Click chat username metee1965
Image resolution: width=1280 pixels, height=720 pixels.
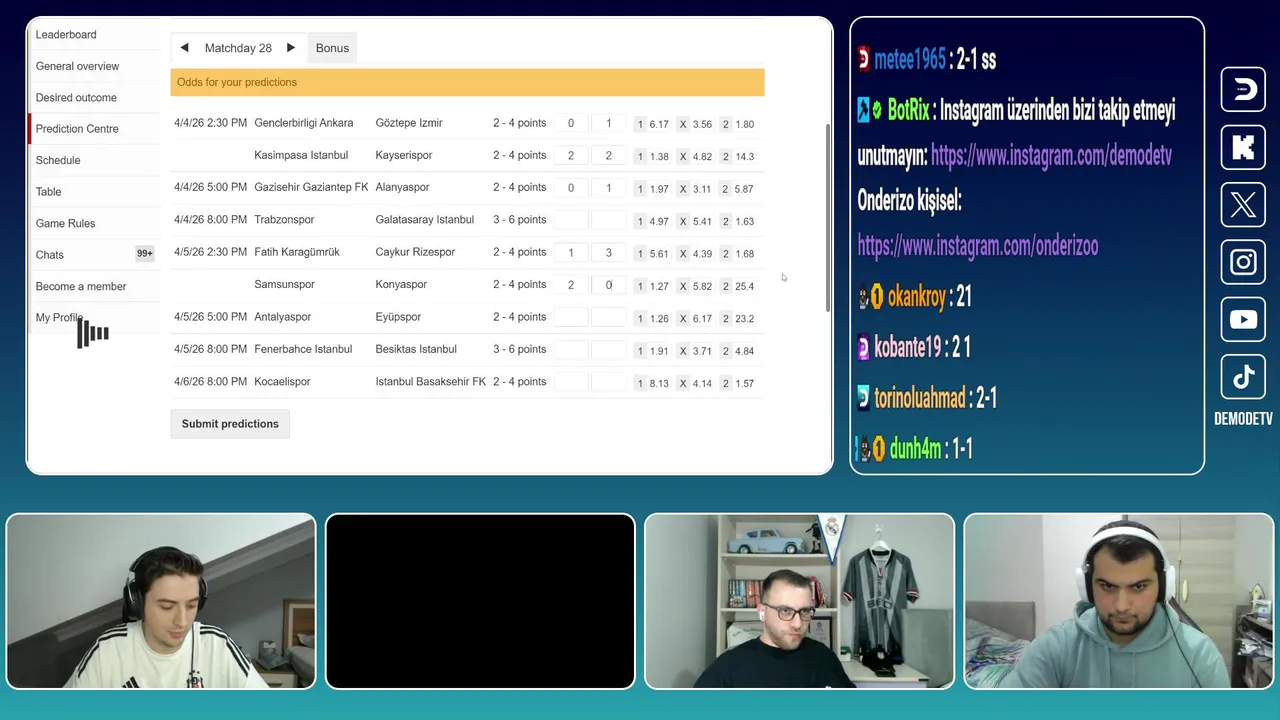pyautogui.click(x=909, y=60)
